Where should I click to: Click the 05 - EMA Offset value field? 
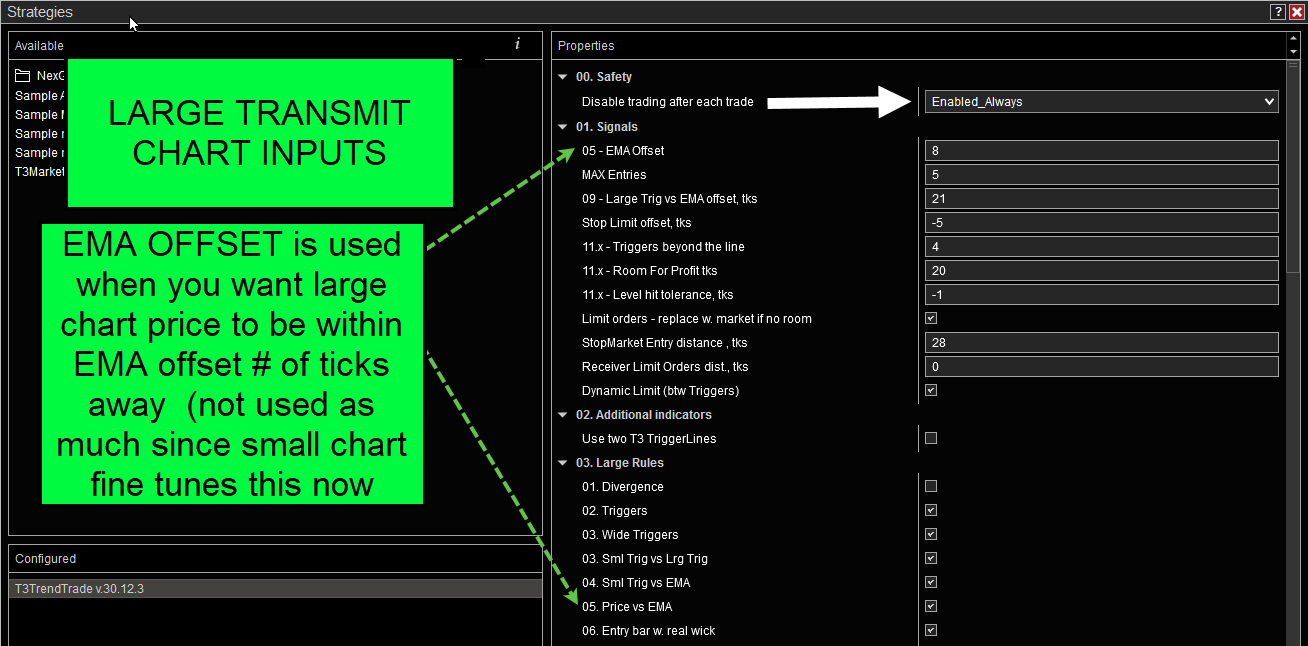coord(1101,151)
